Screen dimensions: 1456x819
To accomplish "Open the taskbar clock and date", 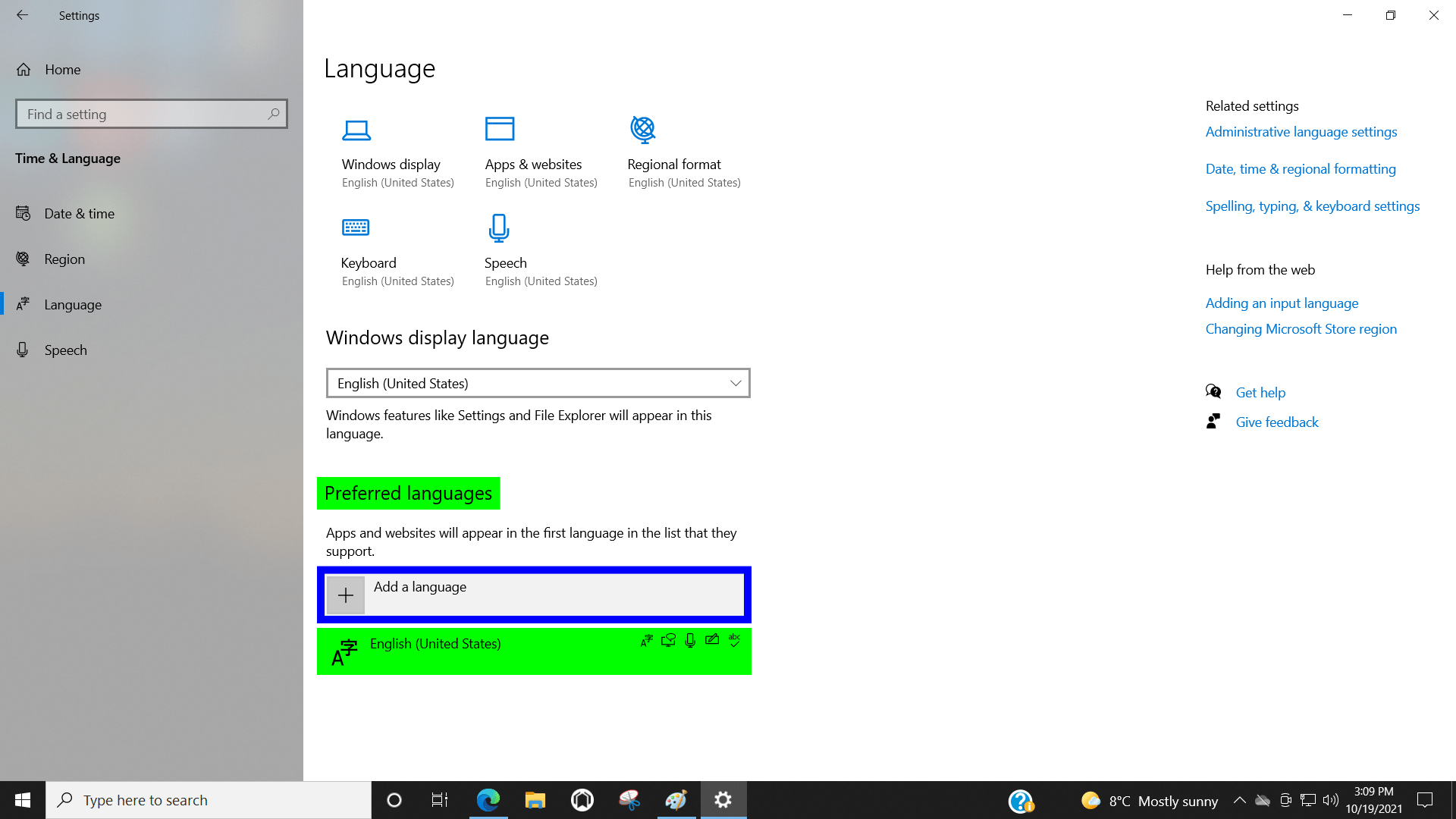I will point(1374,800).
